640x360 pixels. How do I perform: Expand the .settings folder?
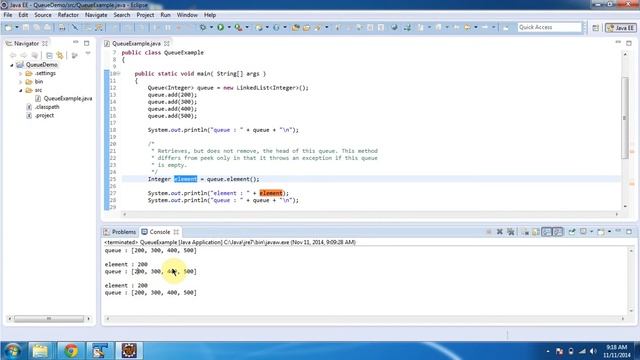[x=20, y=73]
